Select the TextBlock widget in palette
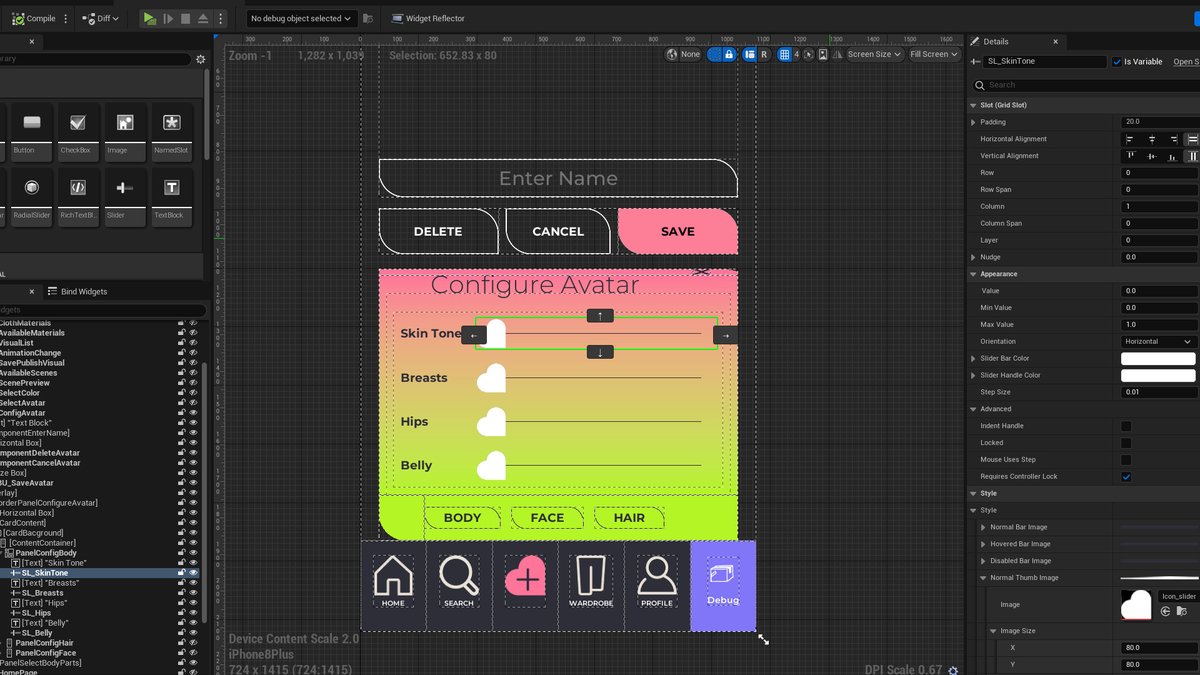Screen dimensions: 1200x675 tap(171, 197)
